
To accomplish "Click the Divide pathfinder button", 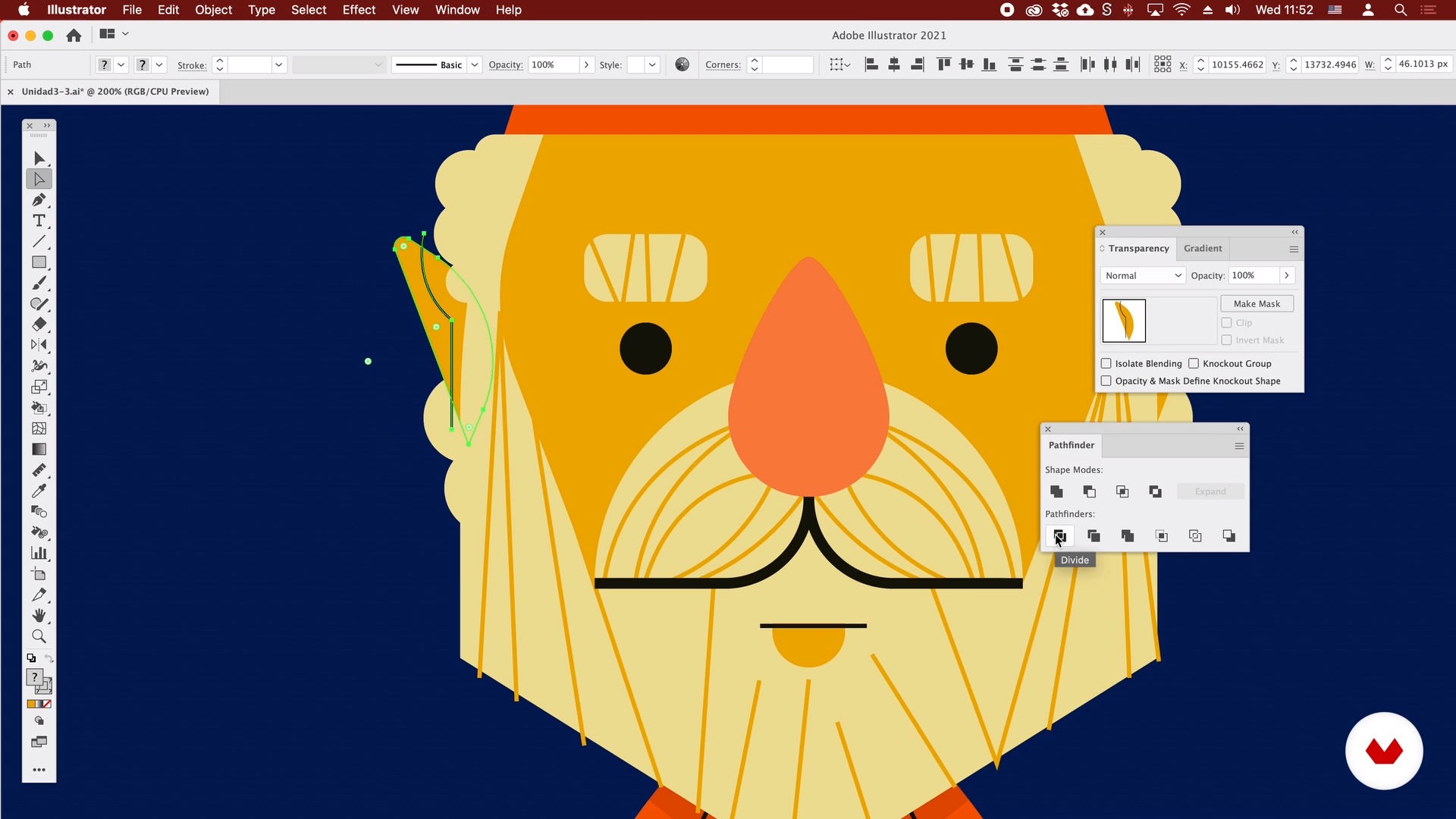I will [1059, 536].
